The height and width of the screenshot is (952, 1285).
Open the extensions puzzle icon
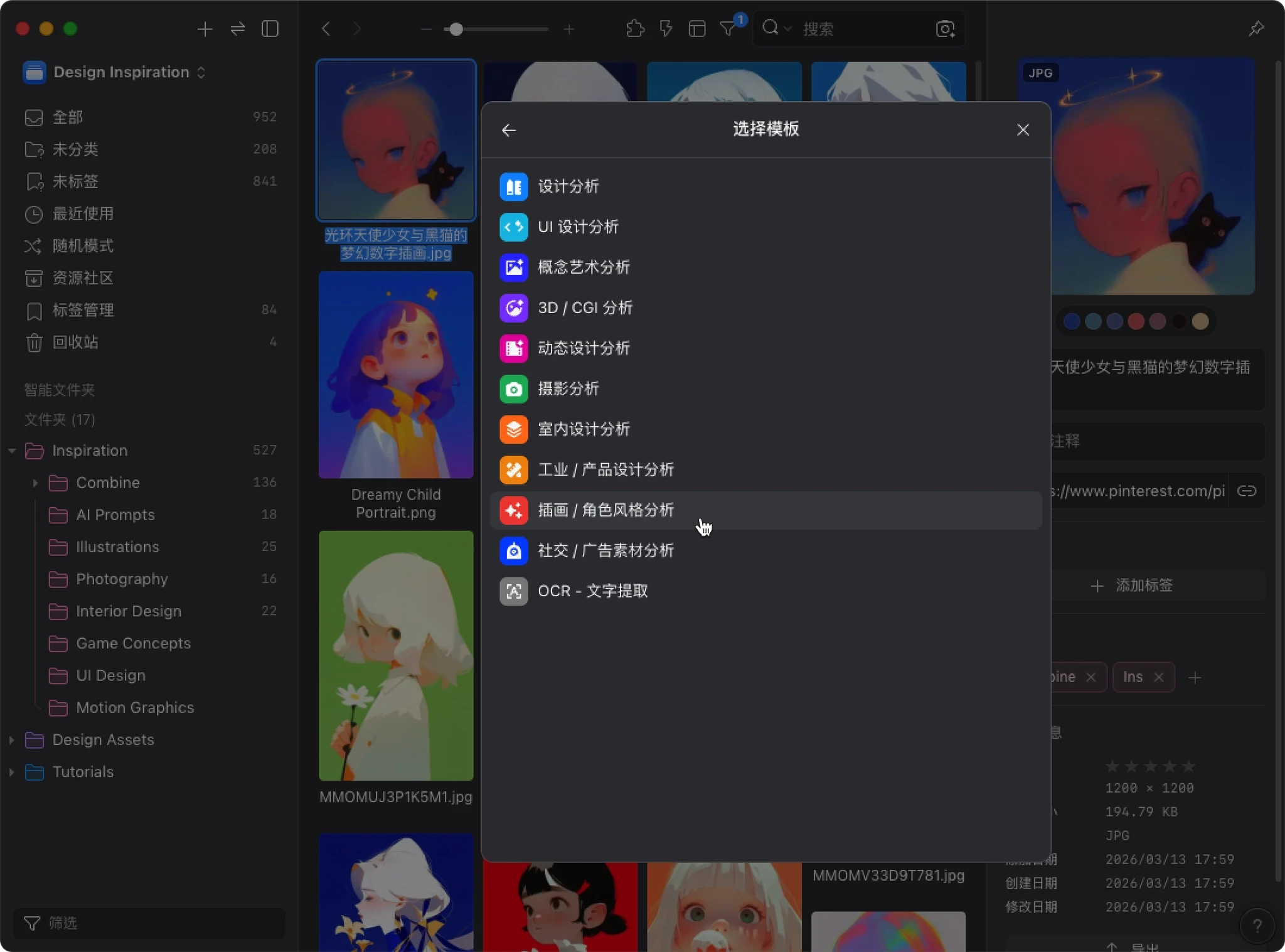635,29
